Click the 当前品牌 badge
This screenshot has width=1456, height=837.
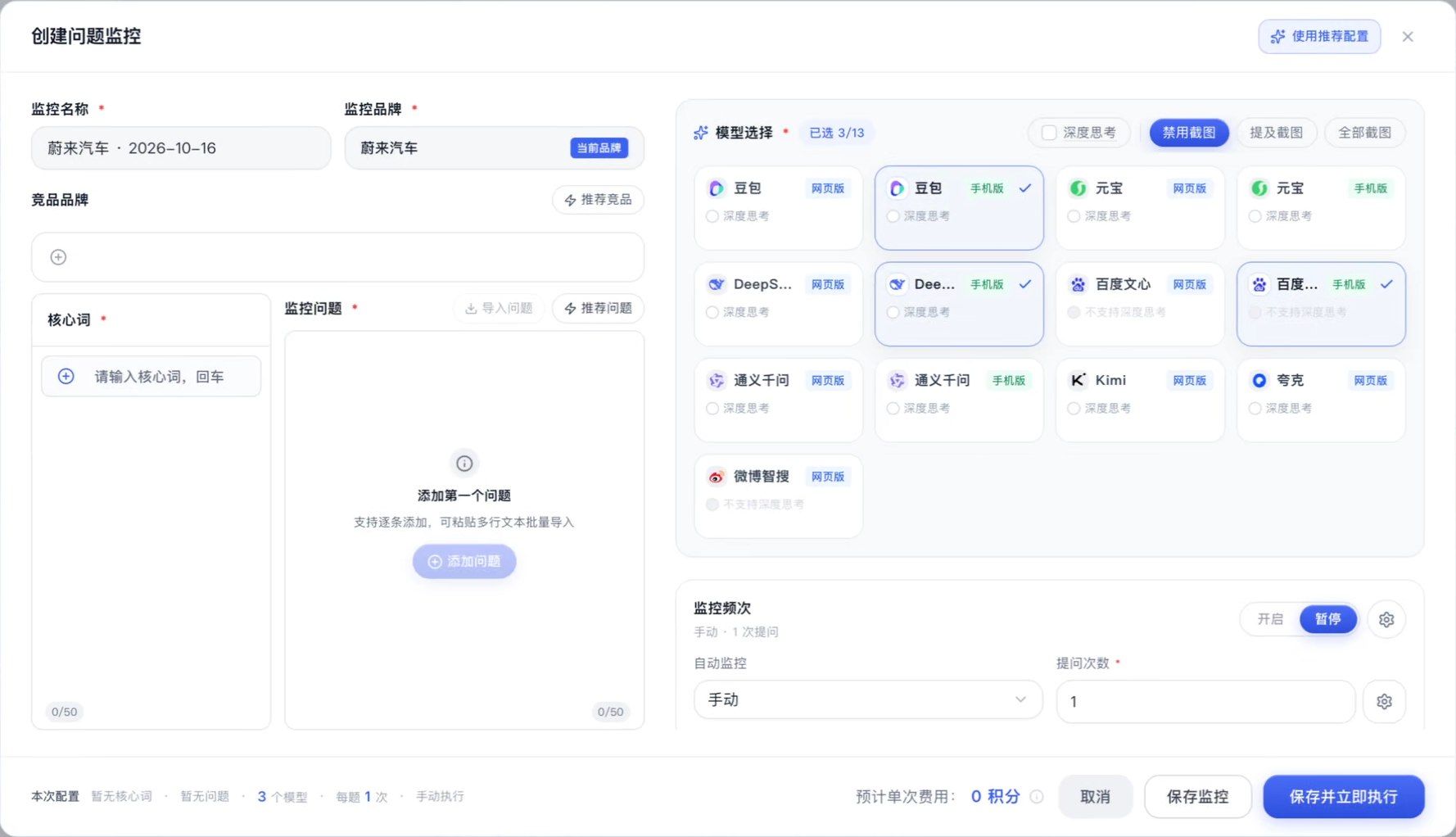click(599, 148)
